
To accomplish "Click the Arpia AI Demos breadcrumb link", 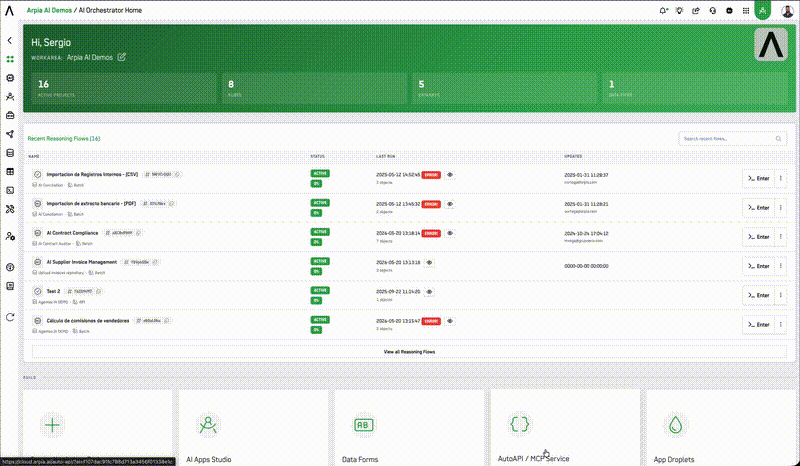I will [x=49, y=10].
